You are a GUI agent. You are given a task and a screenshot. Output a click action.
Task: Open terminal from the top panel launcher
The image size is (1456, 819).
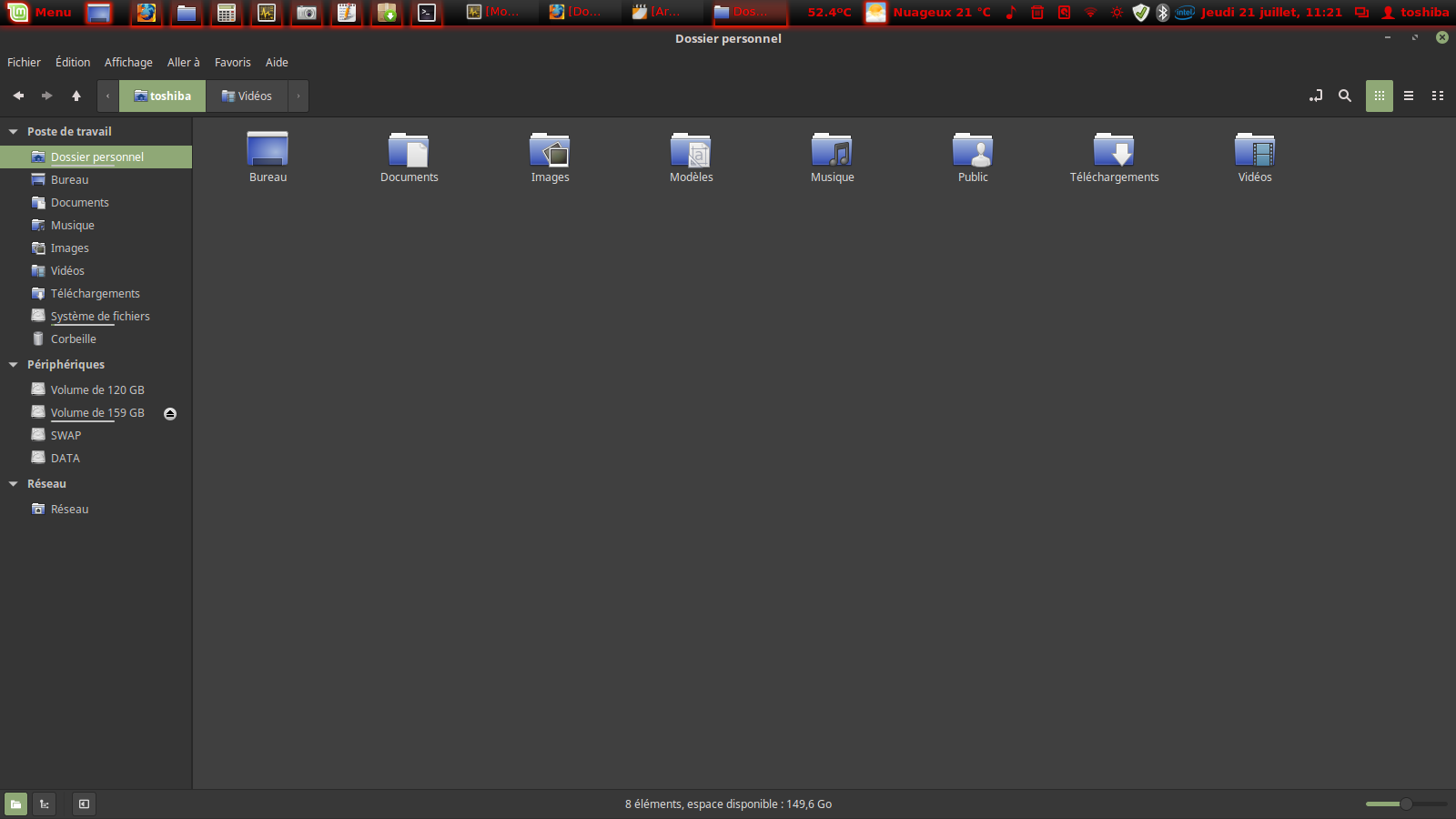point(427,13)
